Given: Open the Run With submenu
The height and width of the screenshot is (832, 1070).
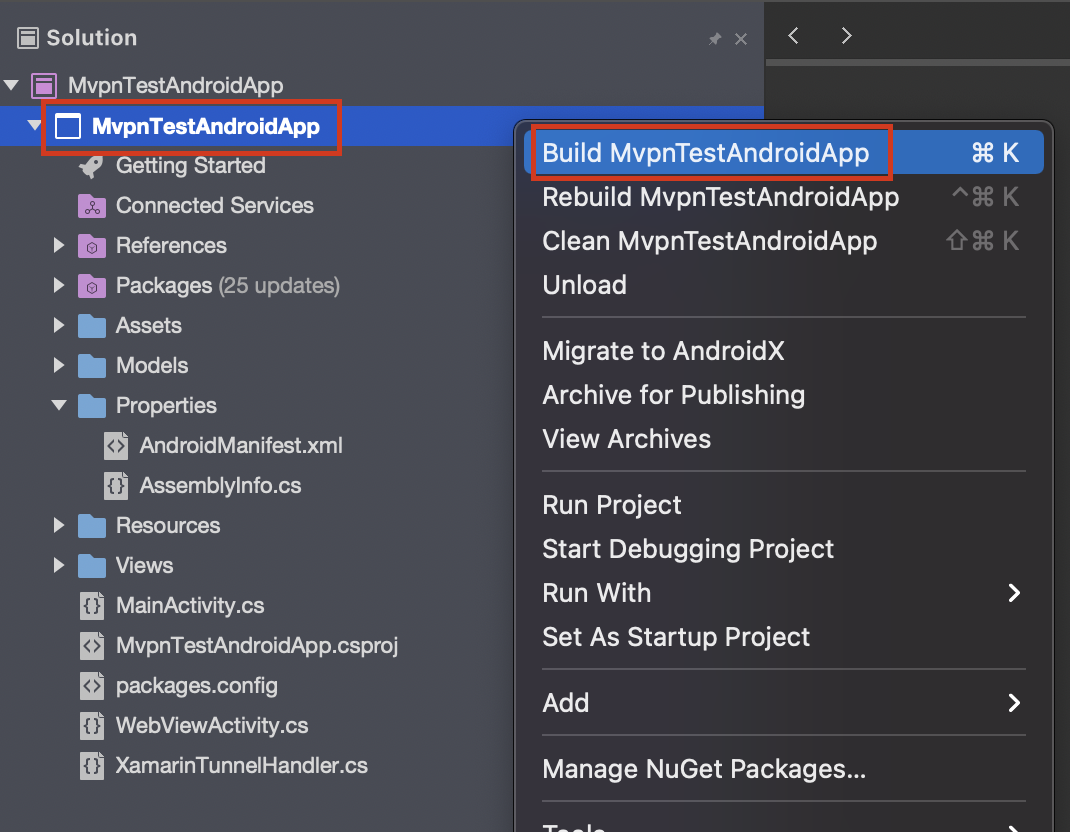Looking at the screenshot, I should point(783,593).
